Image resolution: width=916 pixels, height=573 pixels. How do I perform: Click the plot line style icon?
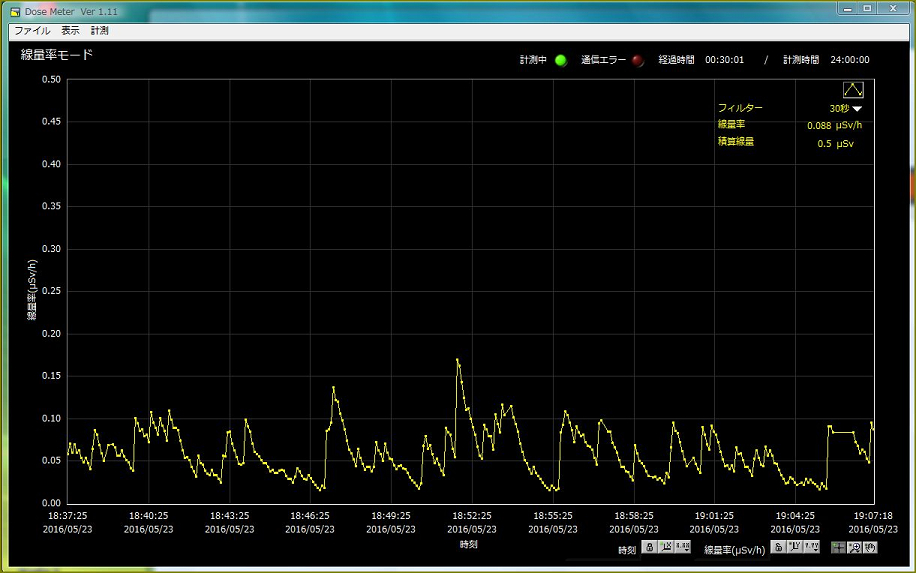[853, 89]
